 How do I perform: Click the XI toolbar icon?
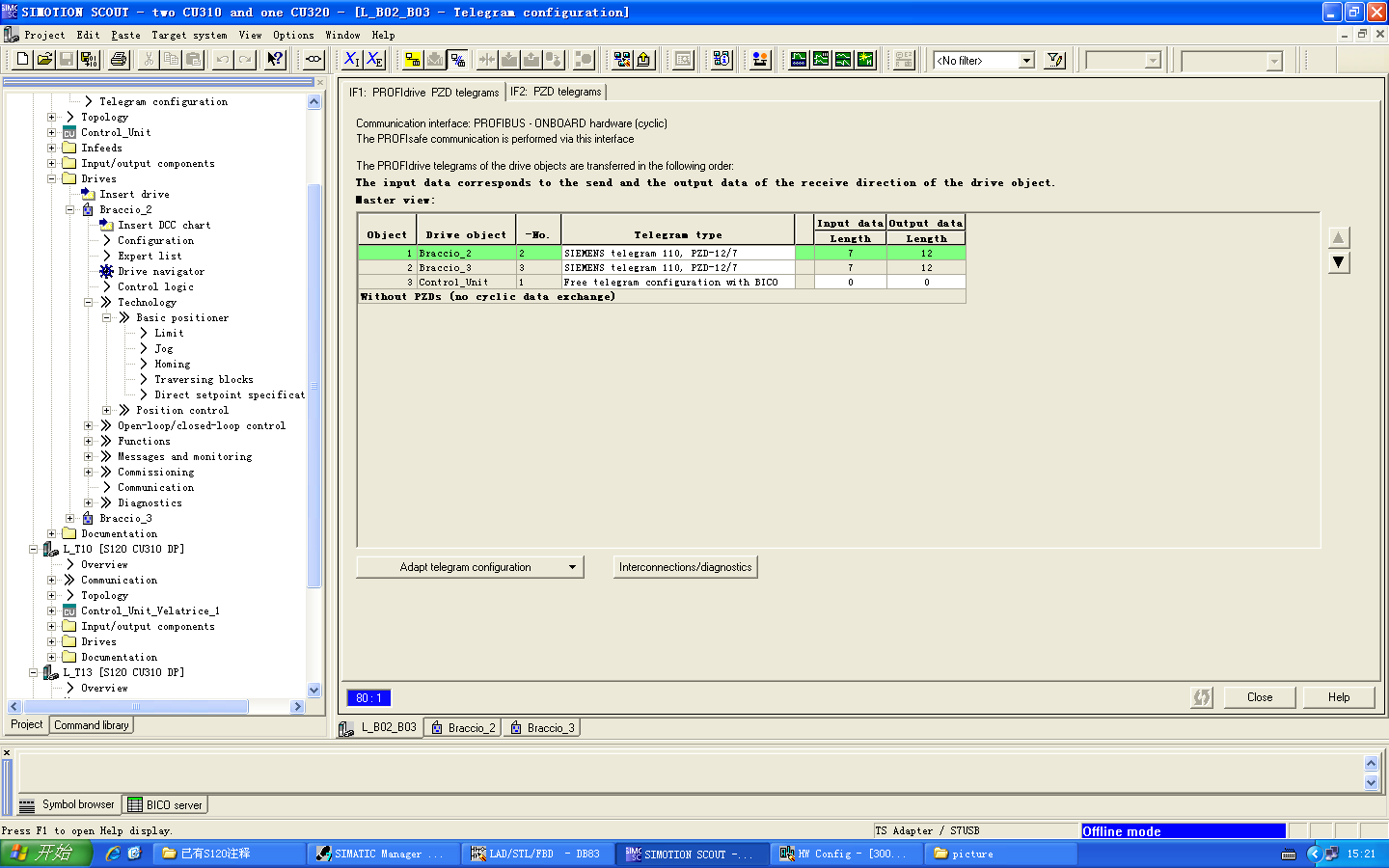point(352,60)
